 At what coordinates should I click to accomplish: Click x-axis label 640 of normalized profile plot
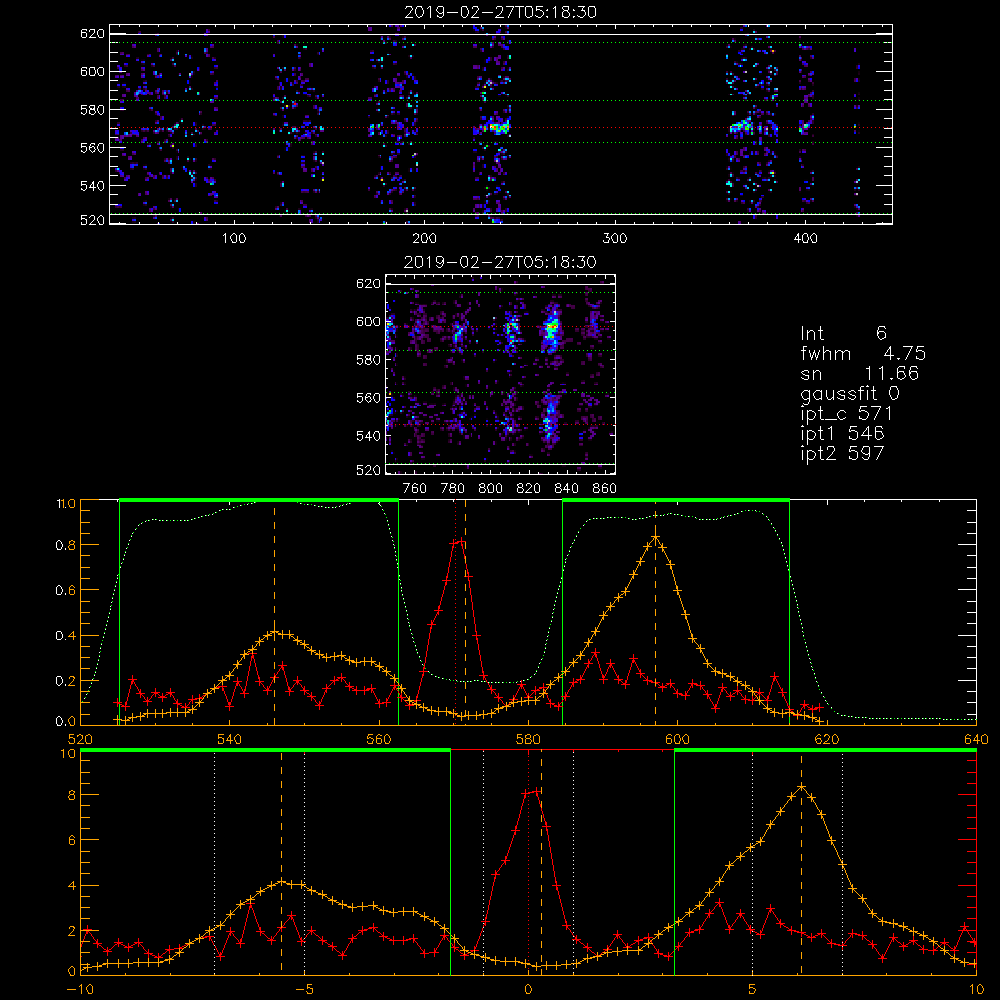pyautogui.click(x=976, y=739)
